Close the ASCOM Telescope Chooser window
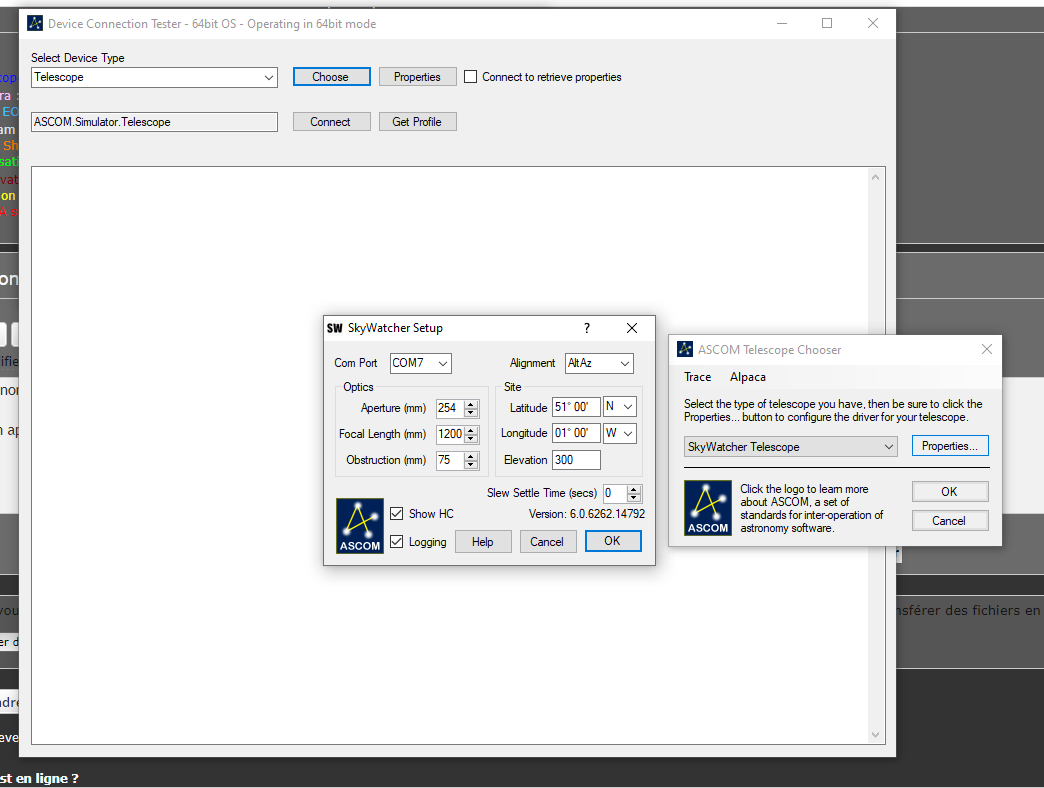This screenshot has width=1044, height=788. click(987, 349)
